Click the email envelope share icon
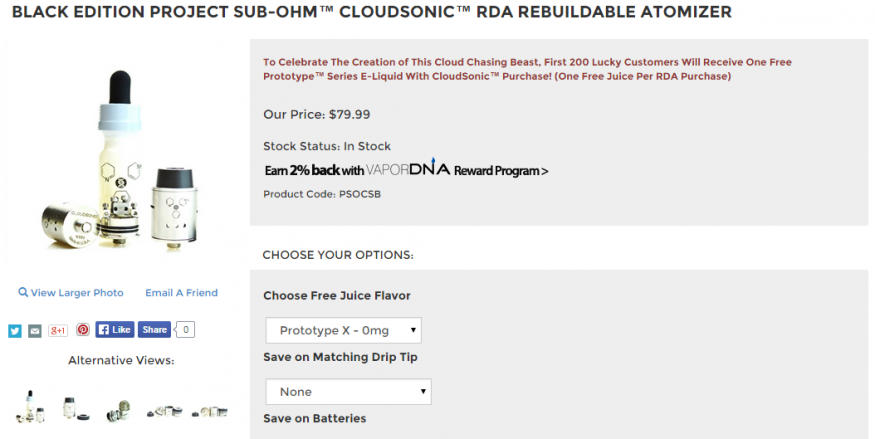Viewport: 875px width, 439px height. click(35, 331)
